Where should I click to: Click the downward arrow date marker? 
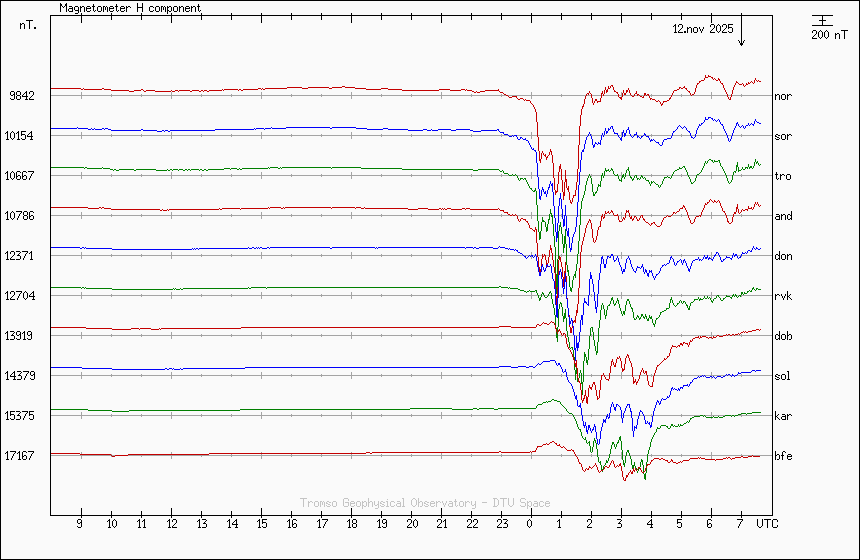[x=742, y=34]
